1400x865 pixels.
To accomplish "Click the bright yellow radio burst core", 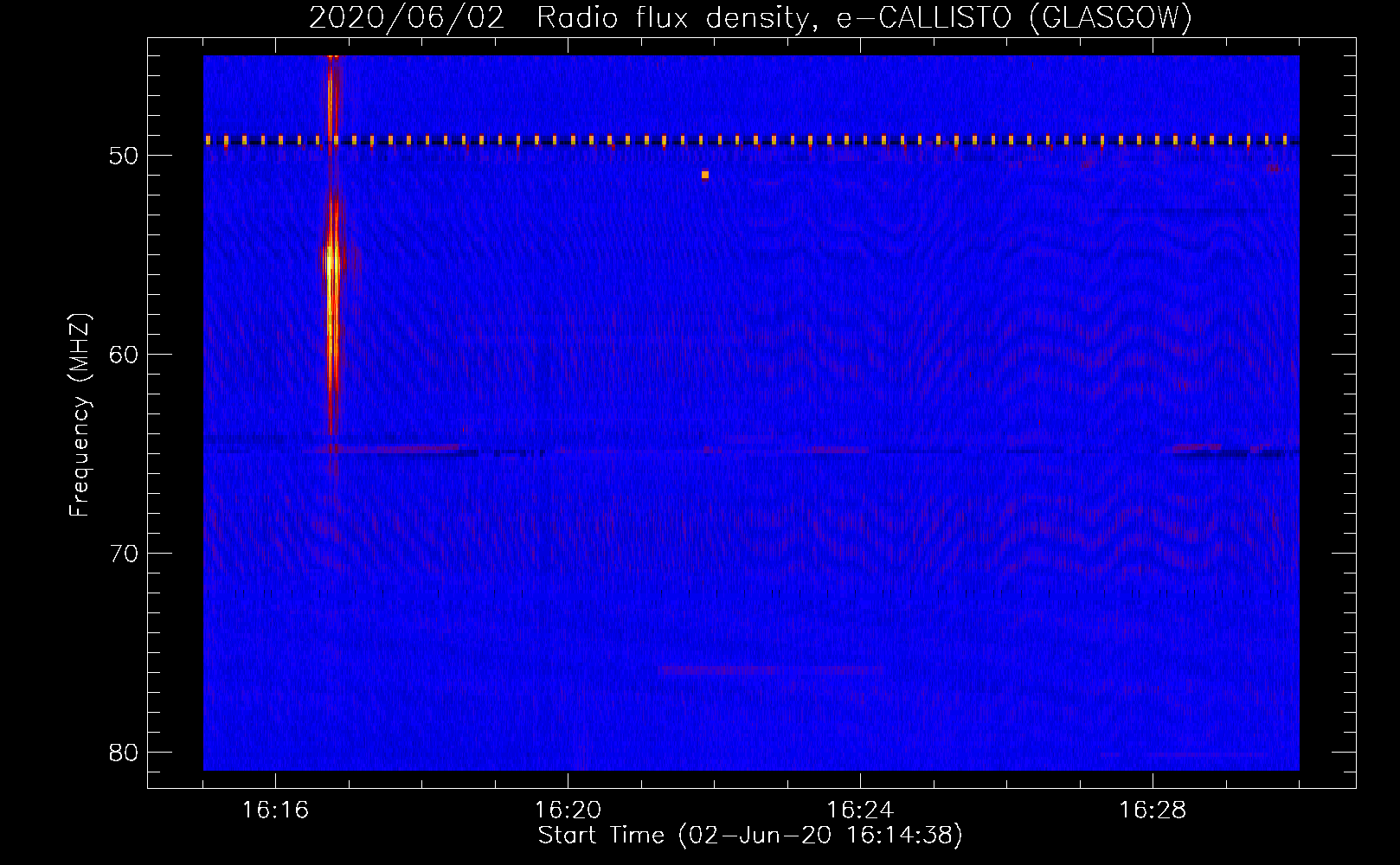I will (x=331, y=261).
